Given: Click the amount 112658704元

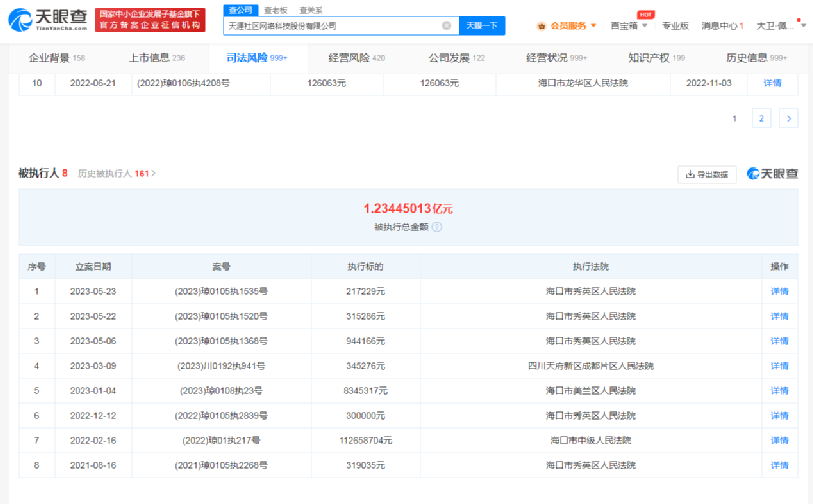Looking at the screenshot, I should 366,441.
